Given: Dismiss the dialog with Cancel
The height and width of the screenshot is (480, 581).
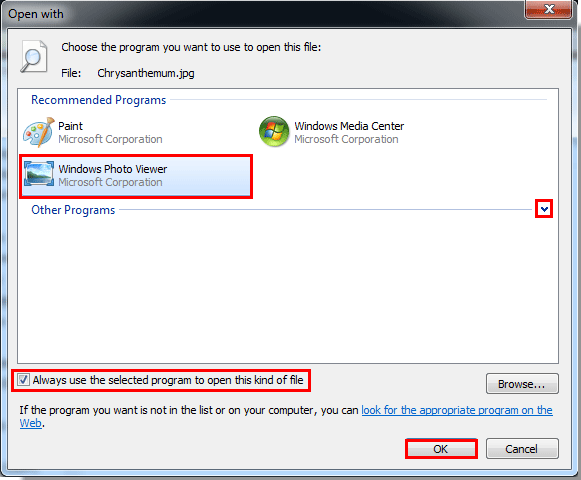Looking at the screenshot, I should [522, 449].
